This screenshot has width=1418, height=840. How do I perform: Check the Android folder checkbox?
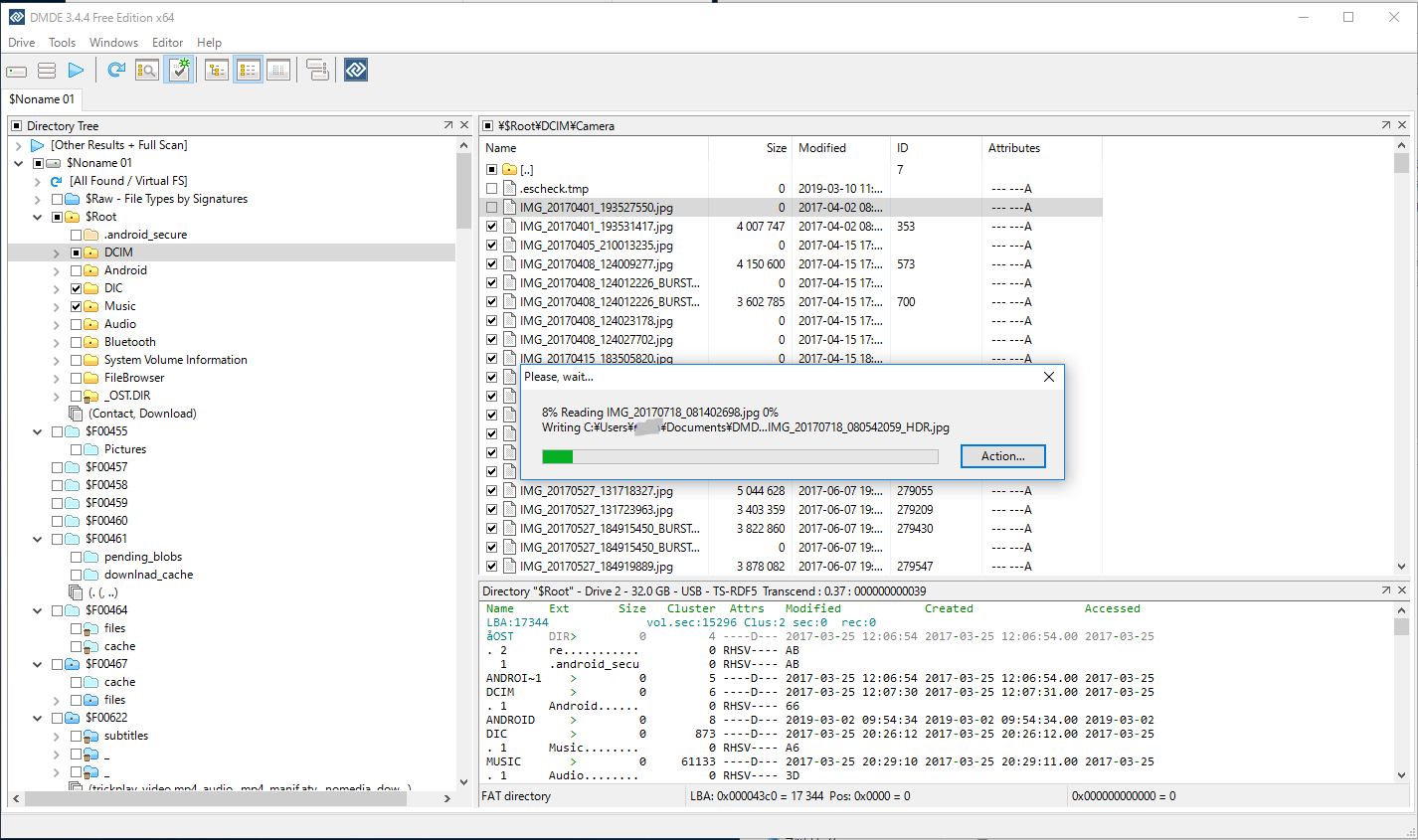point(77,270)
